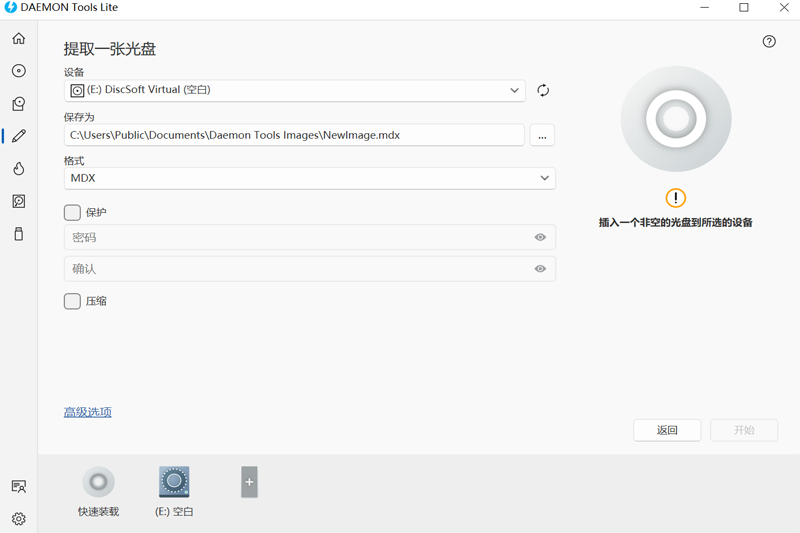
Task: Add a new virtual drive with plus
Action: (x=249, y=481)
